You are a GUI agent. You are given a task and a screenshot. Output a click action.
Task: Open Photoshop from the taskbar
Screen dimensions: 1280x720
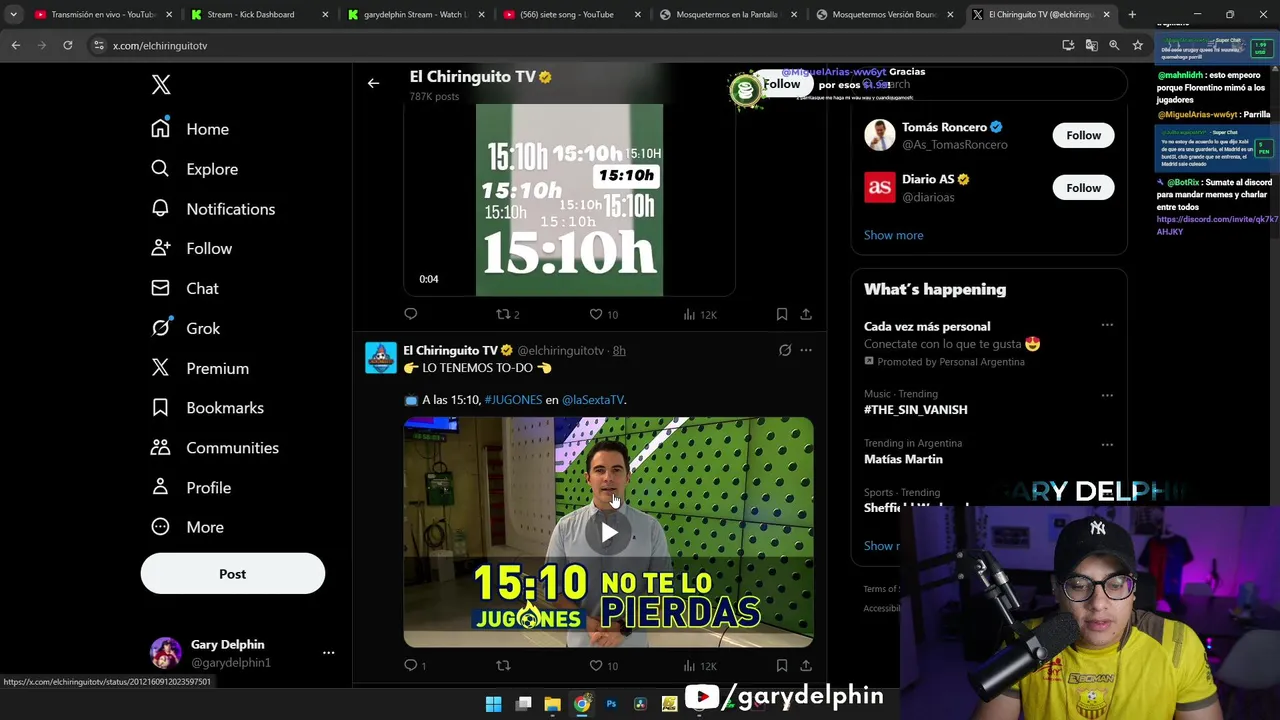pyautogui.click(x=611, y=704)
